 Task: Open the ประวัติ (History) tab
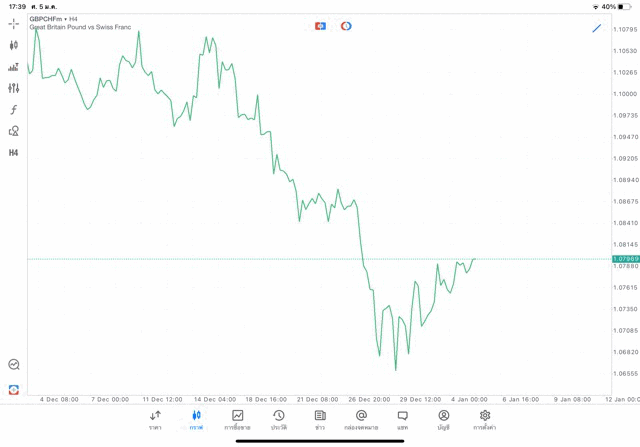point(278,420)
